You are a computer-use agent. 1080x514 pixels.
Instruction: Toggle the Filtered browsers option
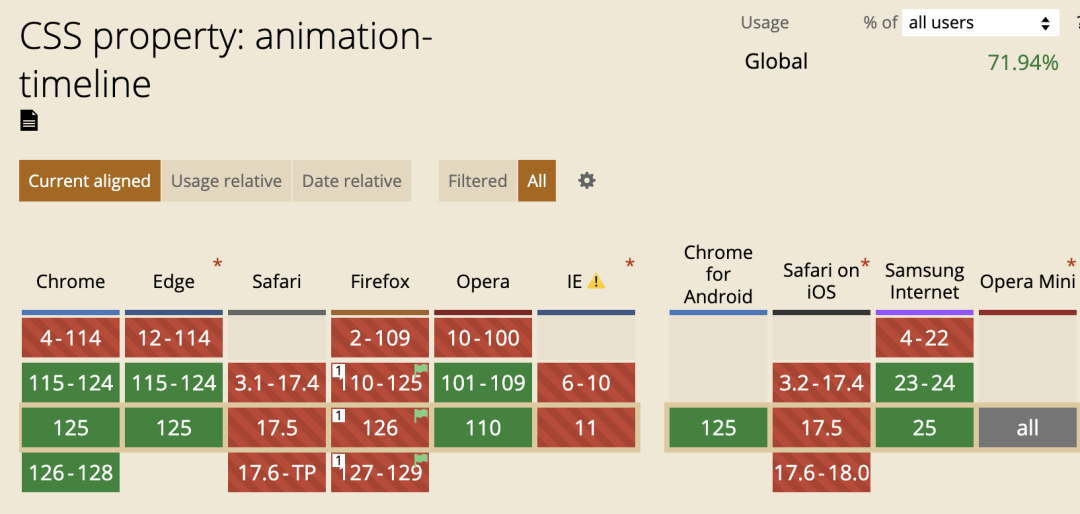pyautogui.click(x=477, y=181)
